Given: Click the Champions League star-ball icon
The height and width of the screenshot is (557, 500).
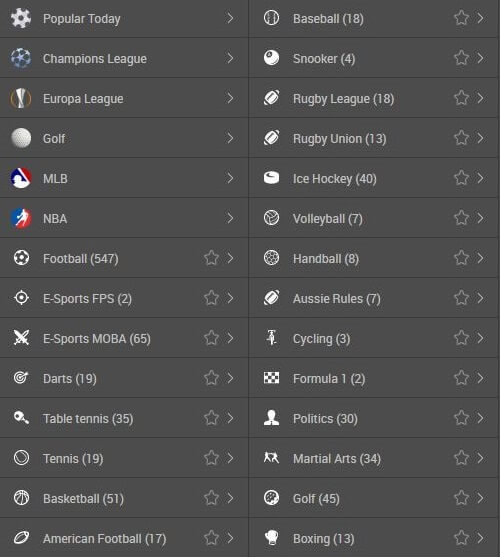Looking at the screenshot, I should pyautogui.click(x=21, y=58).
